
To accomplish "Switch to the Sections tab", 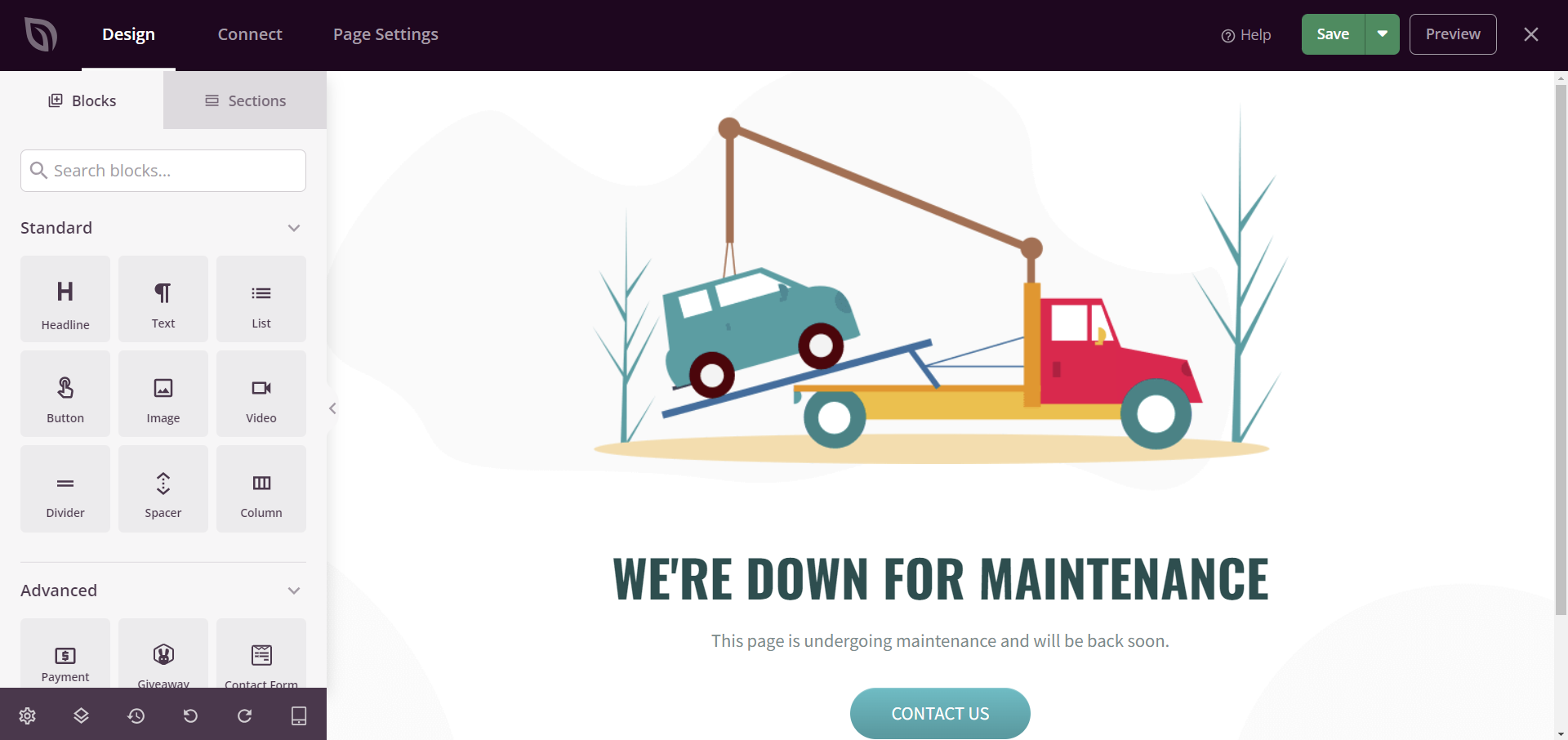I will coord(244,100).
